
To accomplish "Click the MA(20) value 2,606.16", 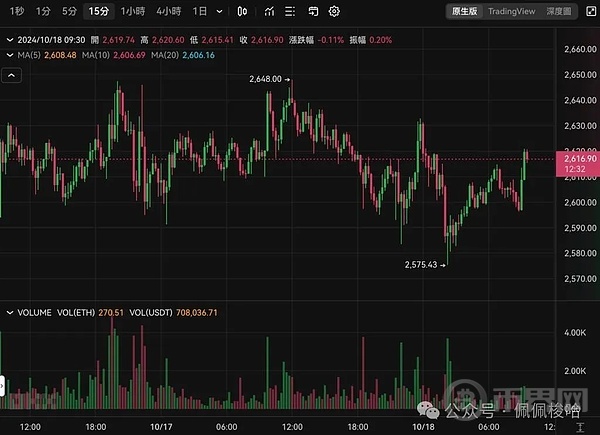I will (198, 55).
